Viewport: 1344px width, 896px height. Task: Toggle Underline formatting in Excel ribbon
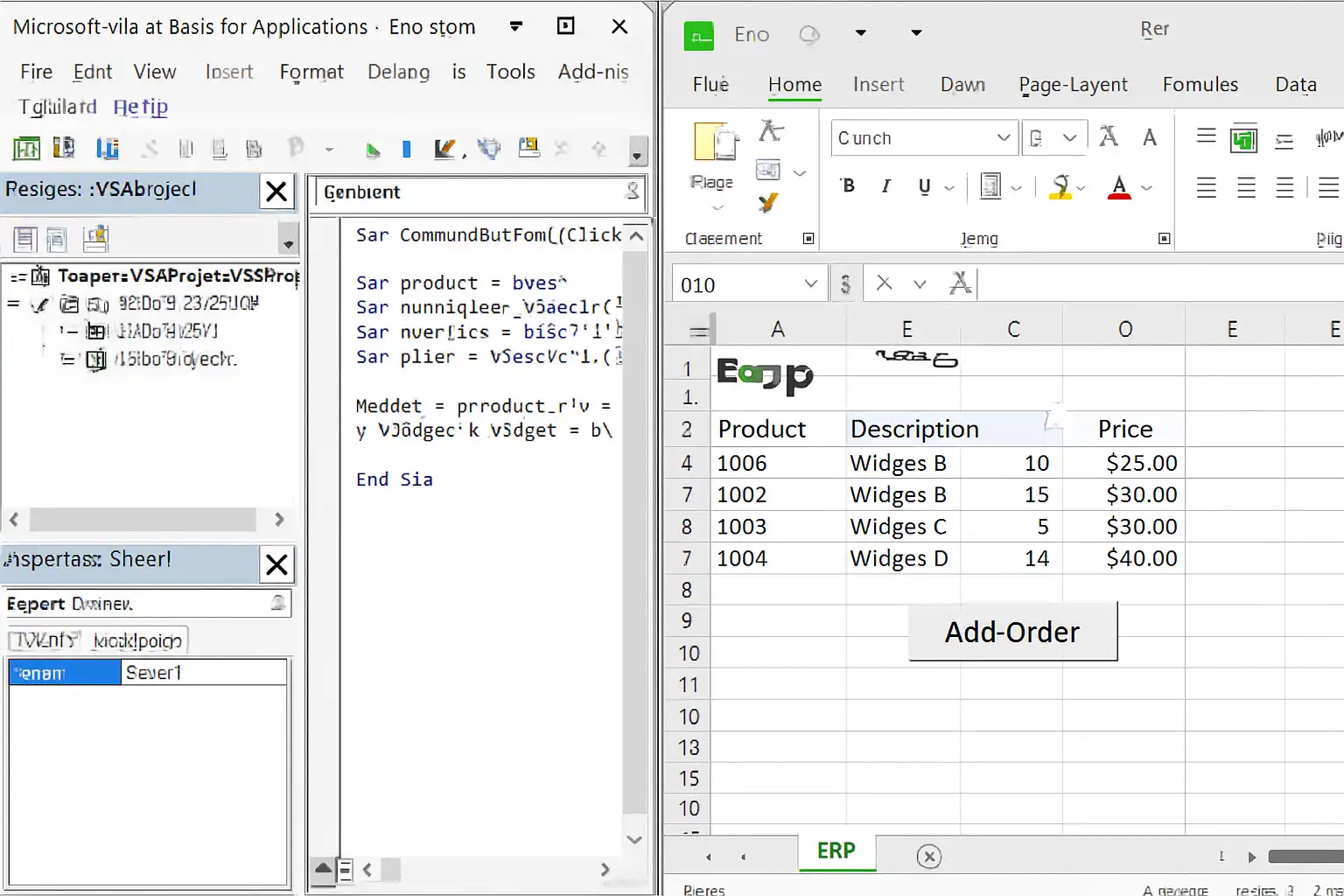pyautogui.click(x=924, y=186)
